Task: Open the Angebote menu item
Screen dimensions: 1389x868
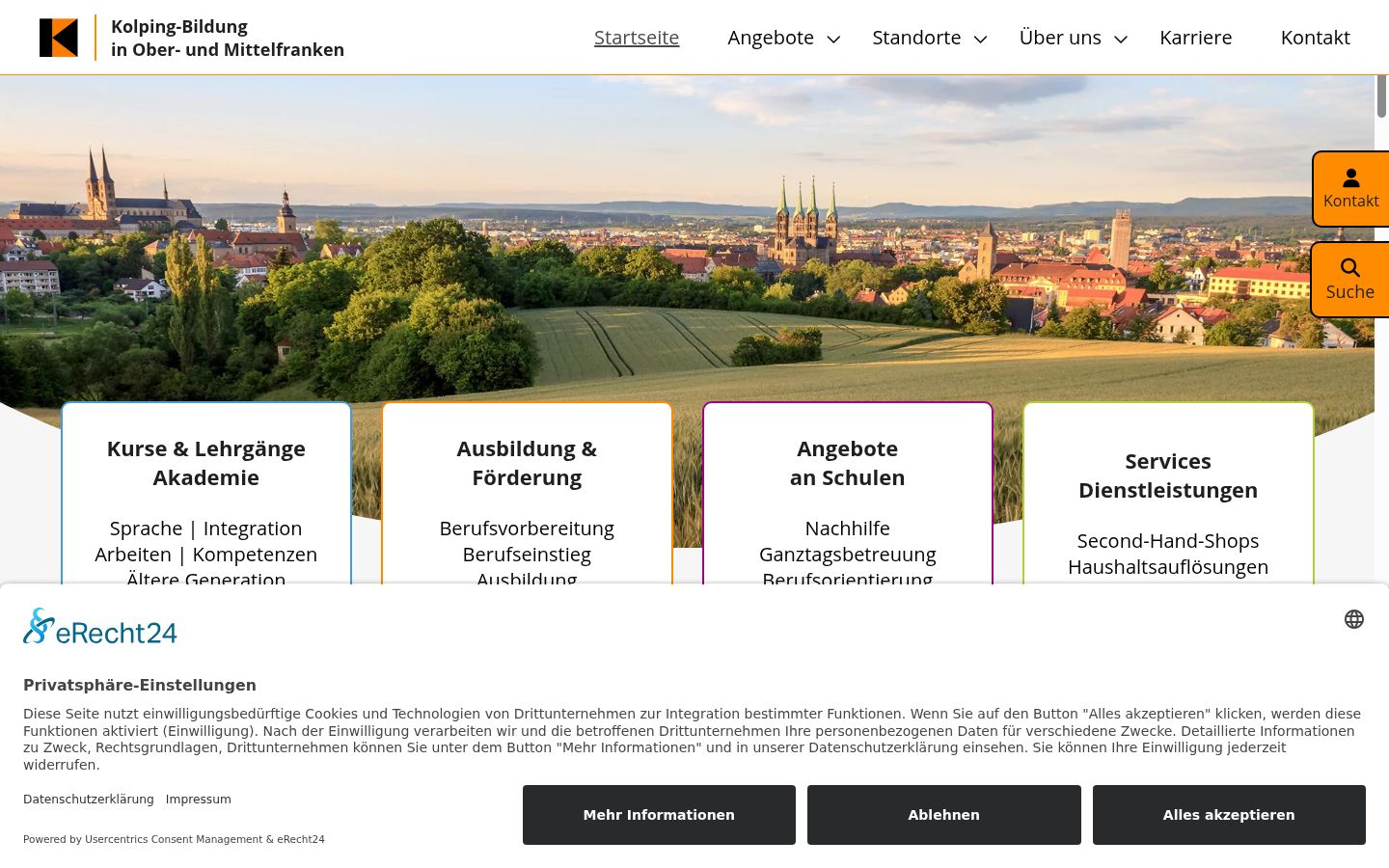Action: pos(771,38)
